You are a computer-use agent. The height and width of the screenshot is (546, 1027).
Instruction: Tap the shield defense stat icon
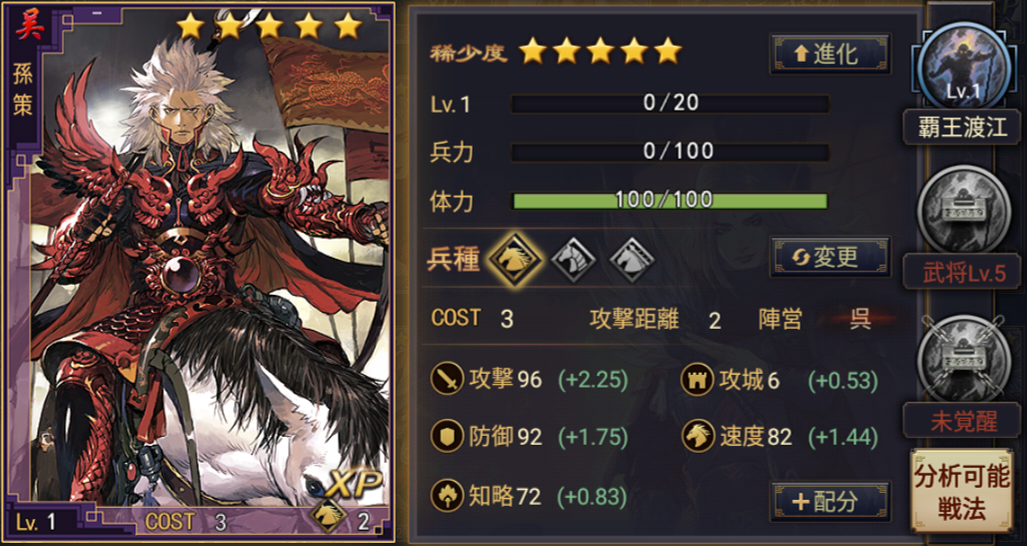(x=447, y=437)
